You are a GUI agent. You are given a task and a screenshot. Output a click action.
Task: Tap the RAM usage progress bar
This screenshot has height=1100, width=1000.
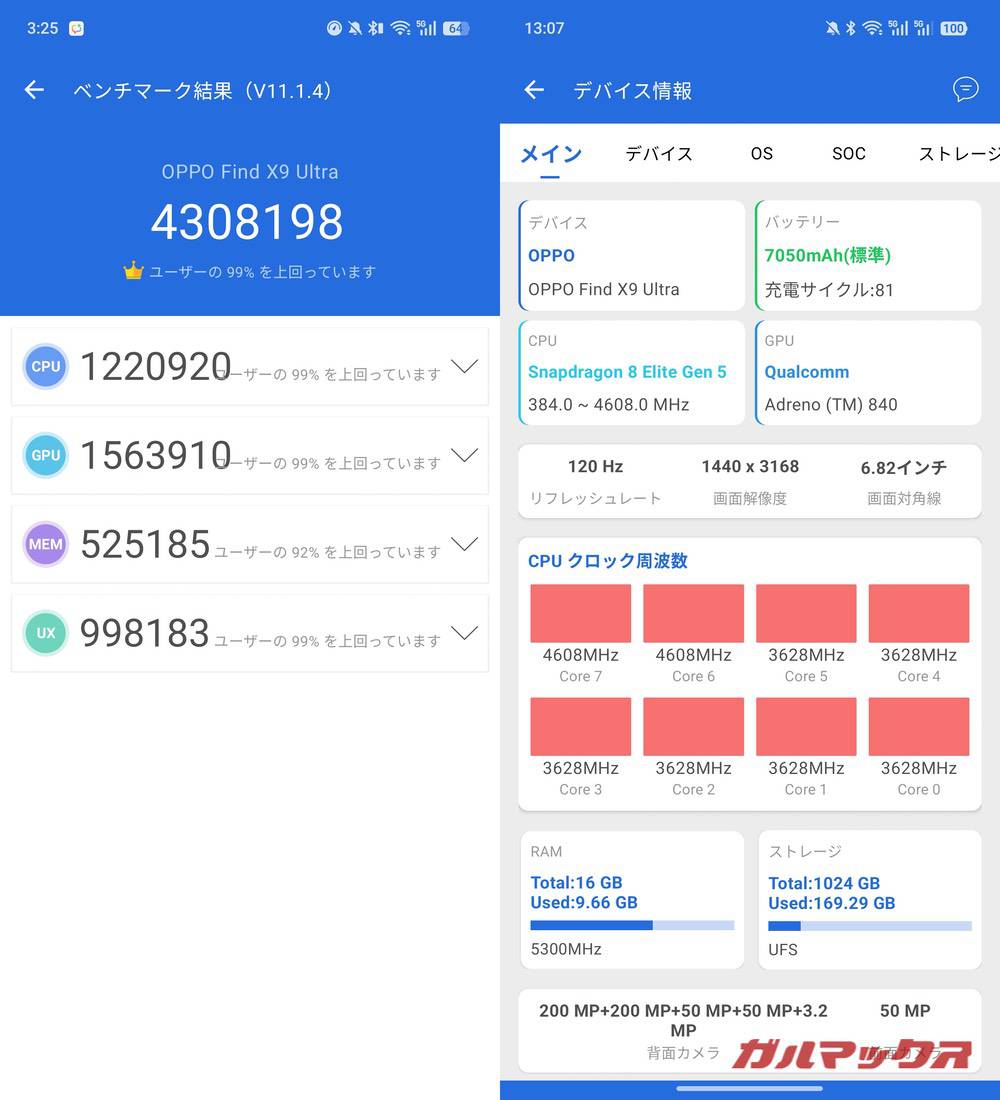tap(632, 925)
